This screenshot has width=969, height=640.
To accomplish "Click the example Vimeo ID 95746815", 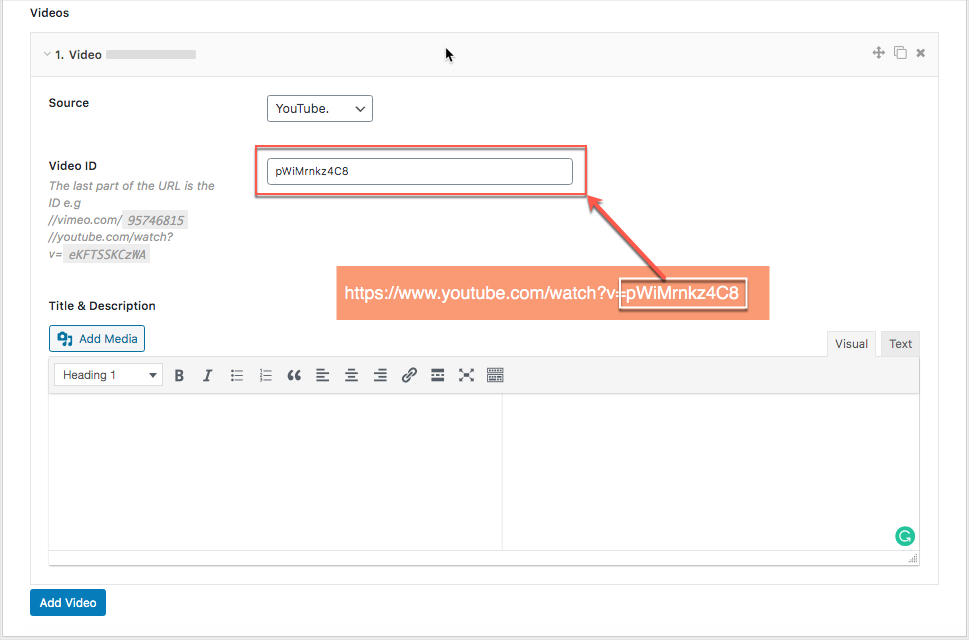I will [x=155, y=220].
